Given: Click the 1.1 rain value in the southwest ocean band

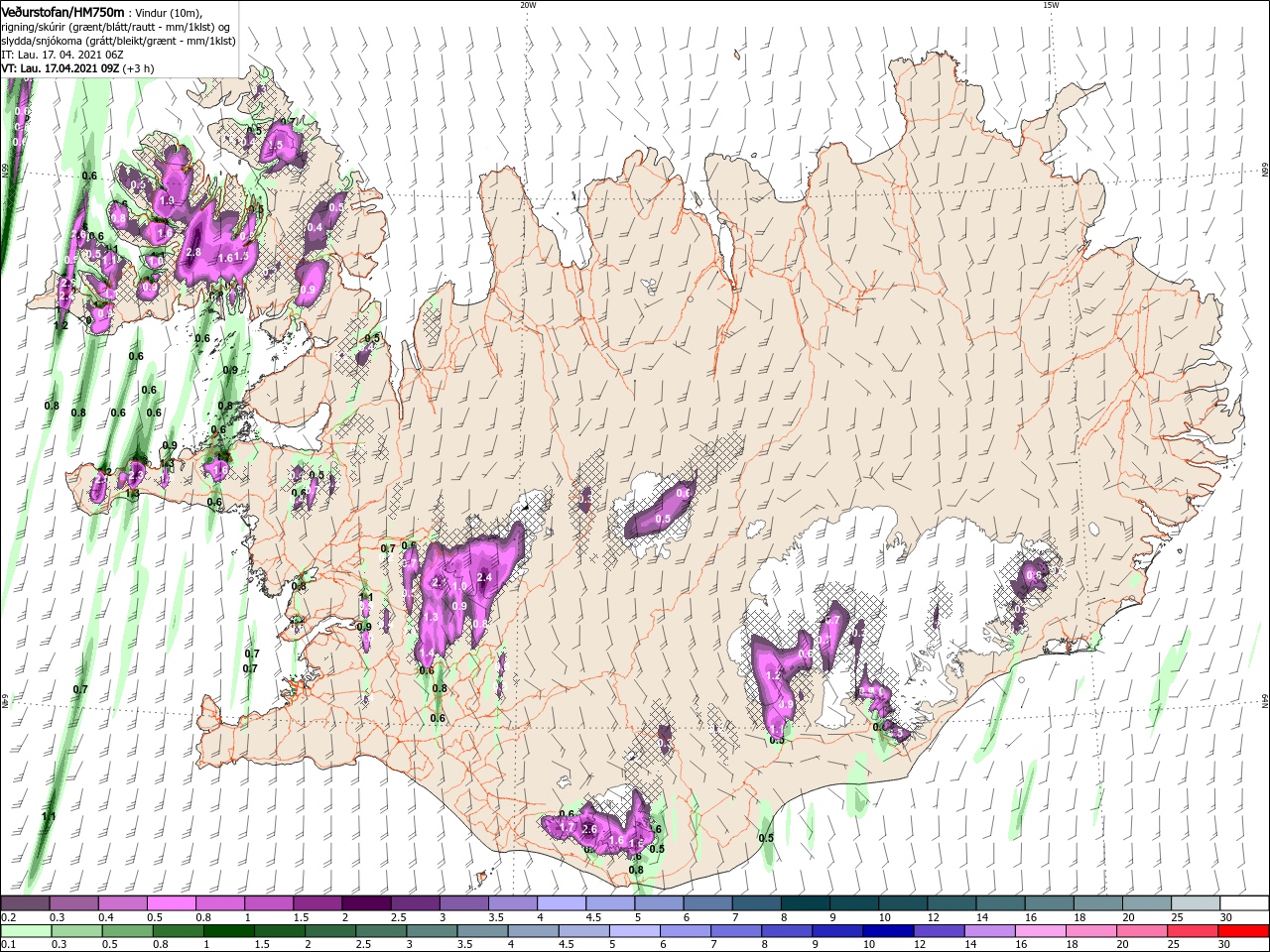Looking at the screenshot, I should [48, 816].
